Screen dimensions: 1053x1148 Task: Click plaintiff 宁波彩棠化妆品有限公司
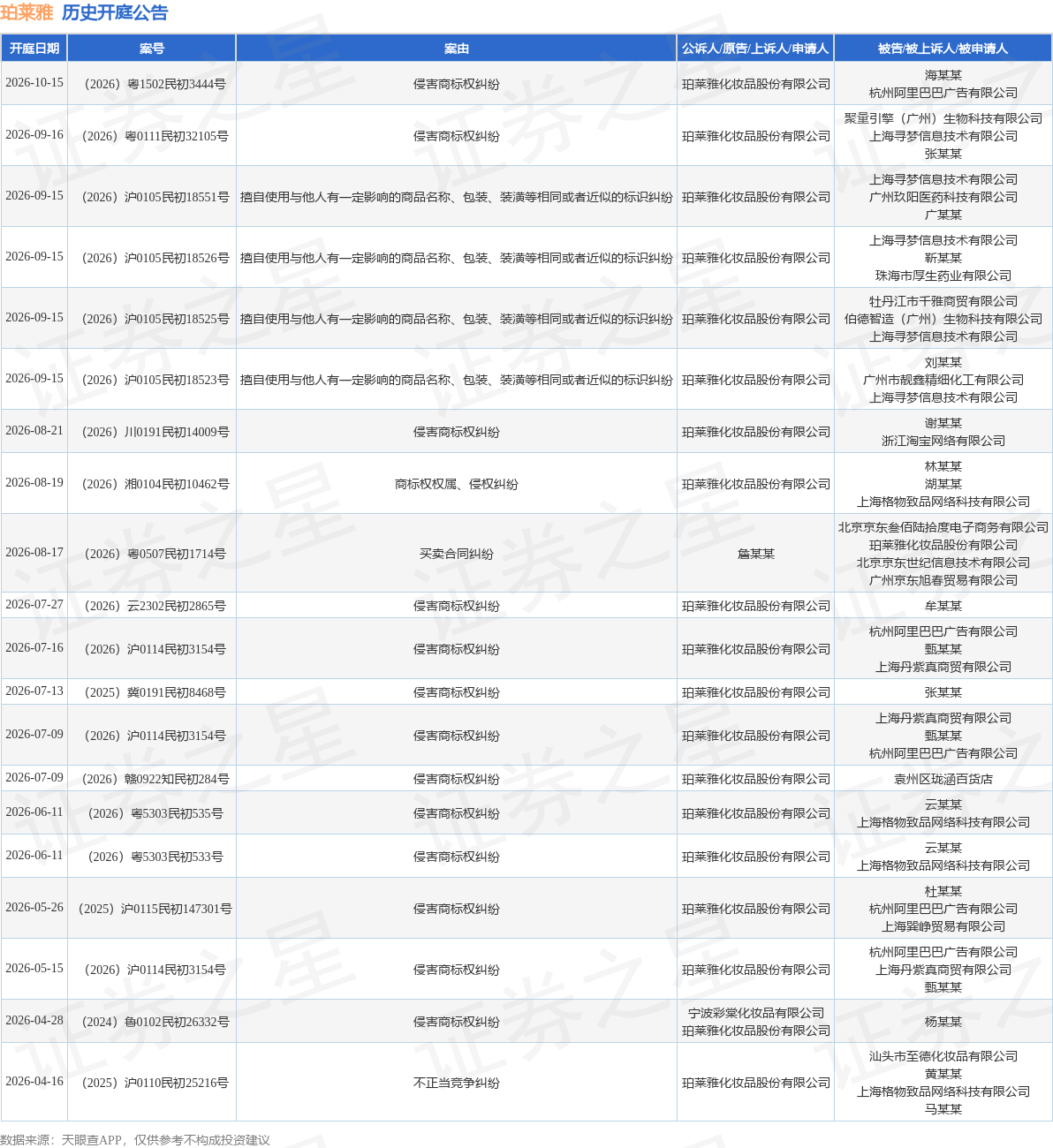(756, 1013)
